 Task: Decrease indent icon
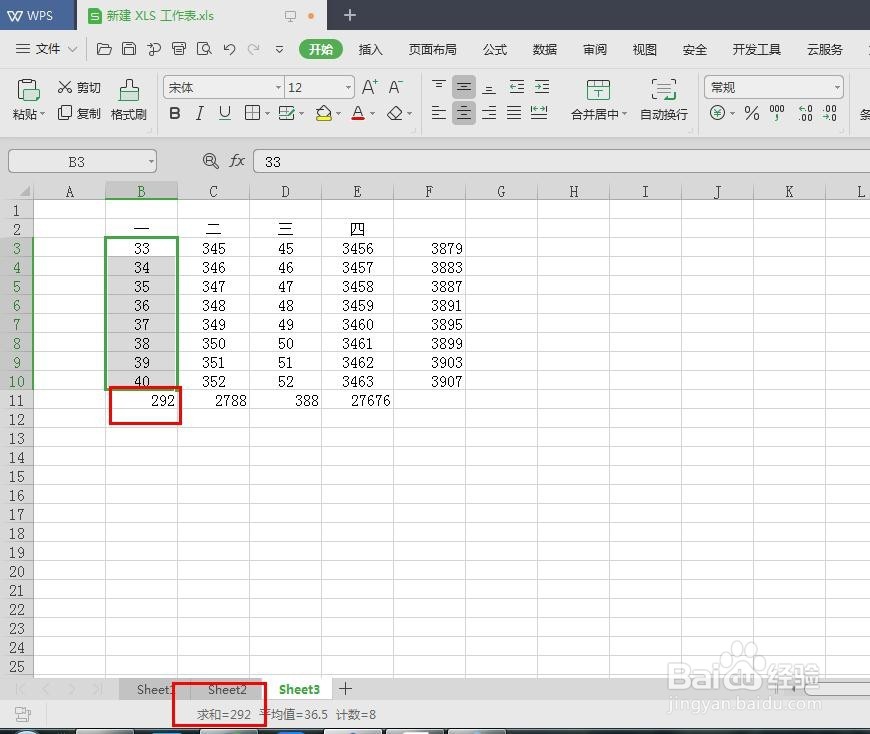click(x=517, y=87)
